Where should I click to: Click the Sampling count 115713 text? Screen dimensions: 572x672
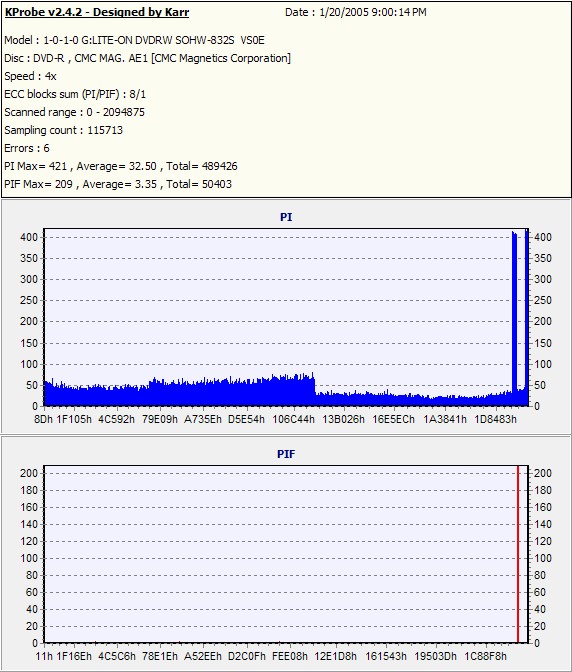[x=63, y=130]
